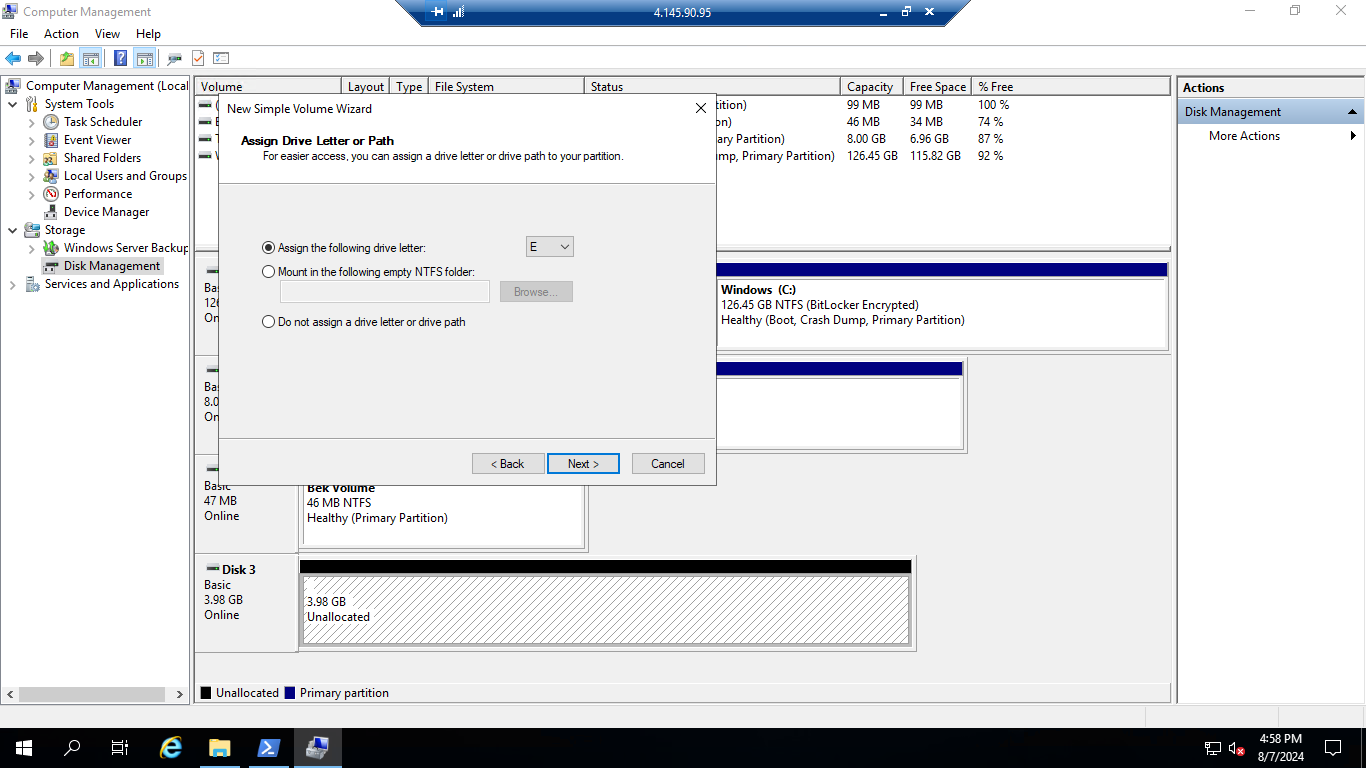Collapse the System Tools tree node
The width and height of the screenshot is (1366, 768).
click(12, 104)
